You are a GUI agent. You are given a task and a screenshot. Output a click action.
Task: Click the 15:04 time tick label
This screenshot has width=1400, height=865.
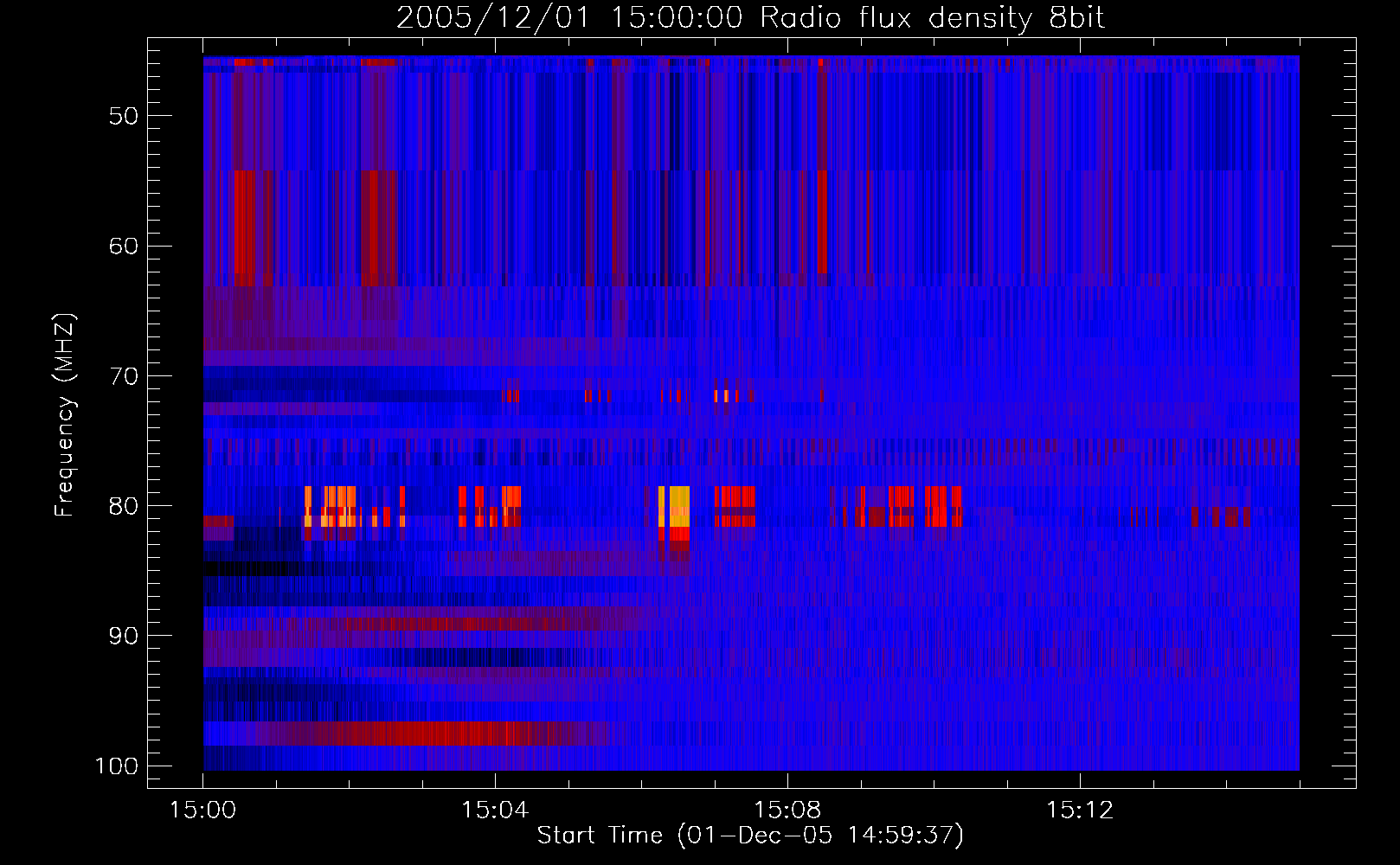[495, 811]
